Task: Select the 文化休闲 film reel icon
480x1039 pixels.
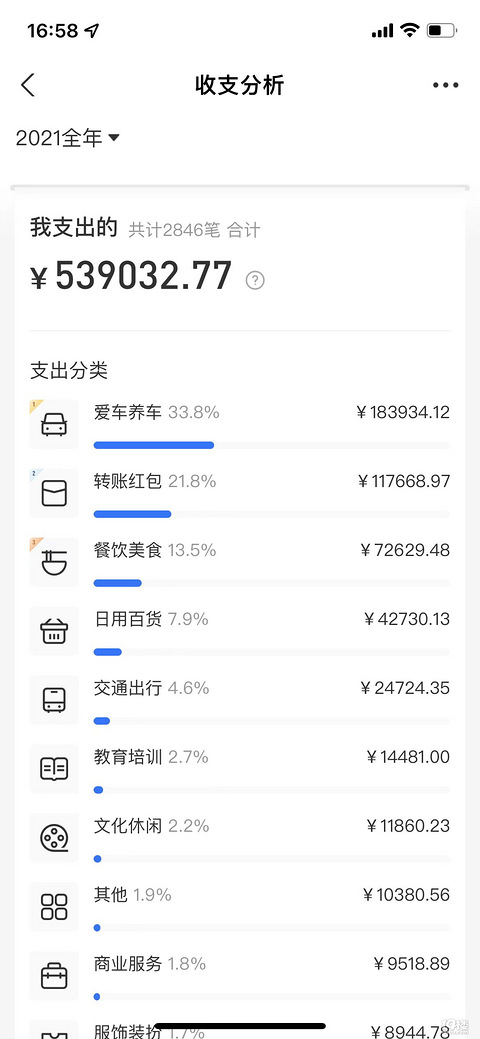Action: 54,838
